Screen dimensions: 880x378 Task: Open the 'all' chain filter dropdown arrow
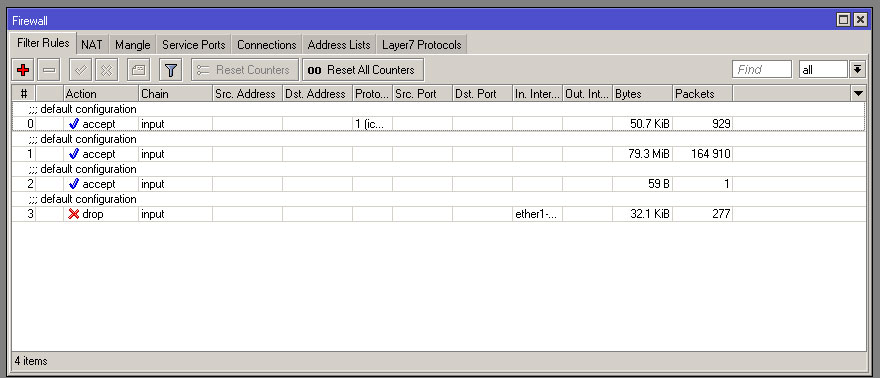[857, 70]
